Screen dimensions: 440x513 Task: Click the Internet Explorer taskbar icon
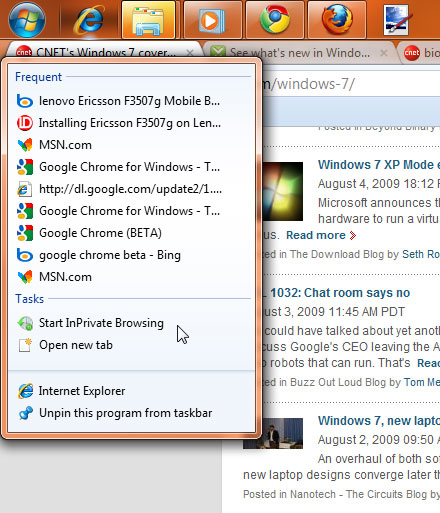89,20
